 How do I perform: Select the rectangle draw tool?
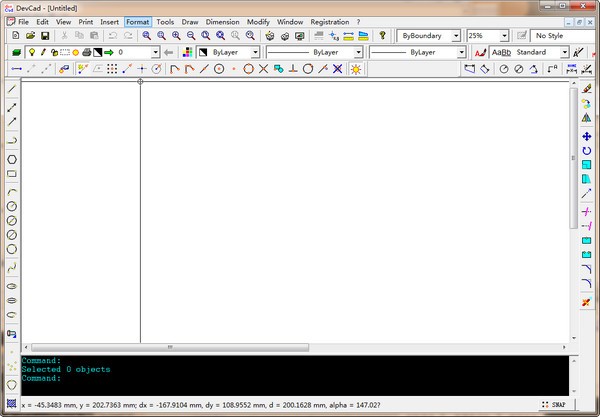point(11,173)
